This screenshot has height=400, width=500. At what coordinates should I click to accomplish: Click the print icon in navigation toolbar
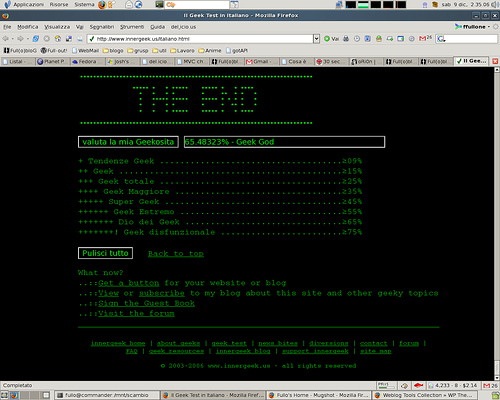pyautogui.click(x=346, y=39)
